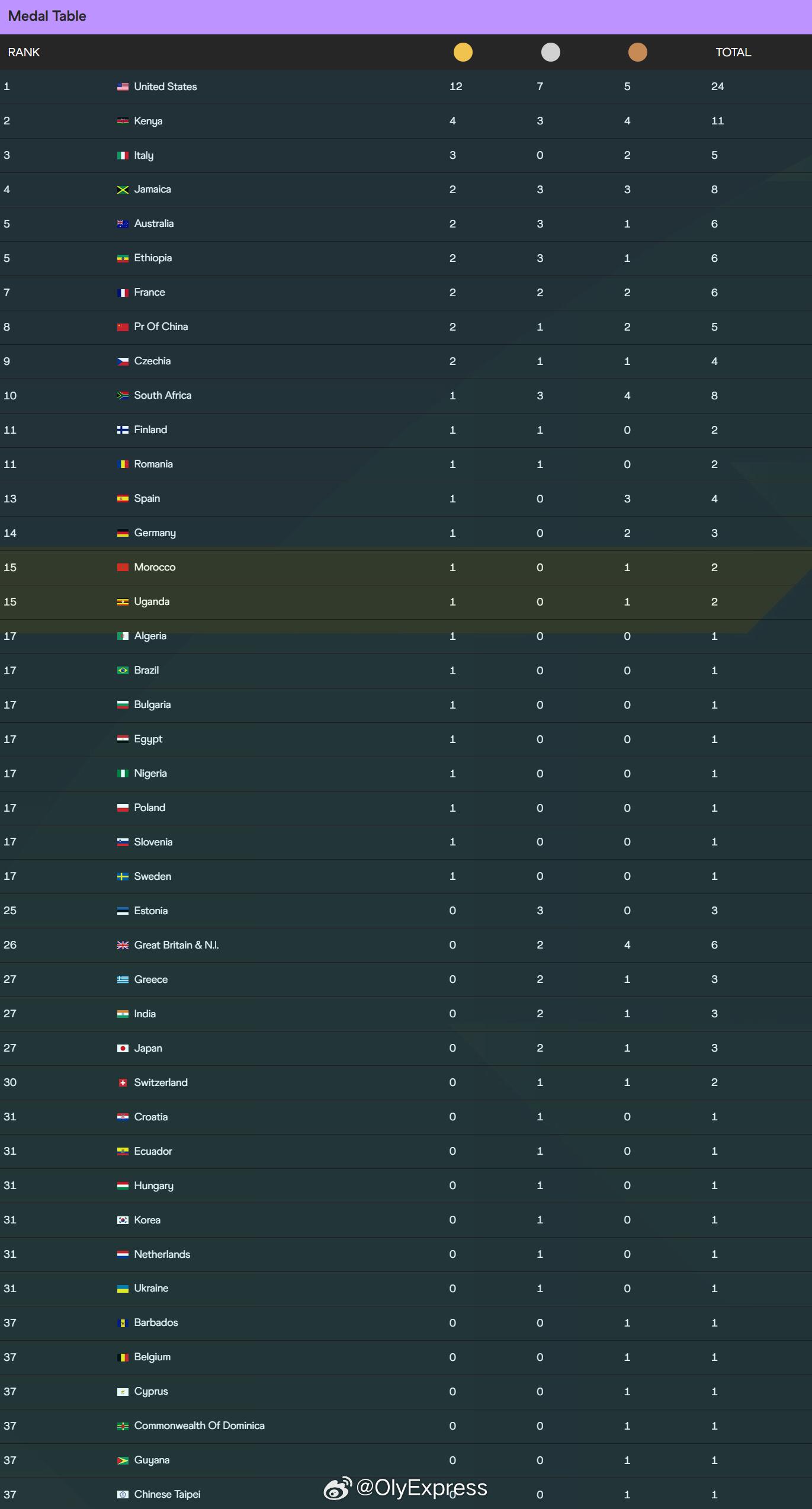Click the Great Britain & N.I. flag
This screenshot has height=1509, width=812.
coord(123,945)
